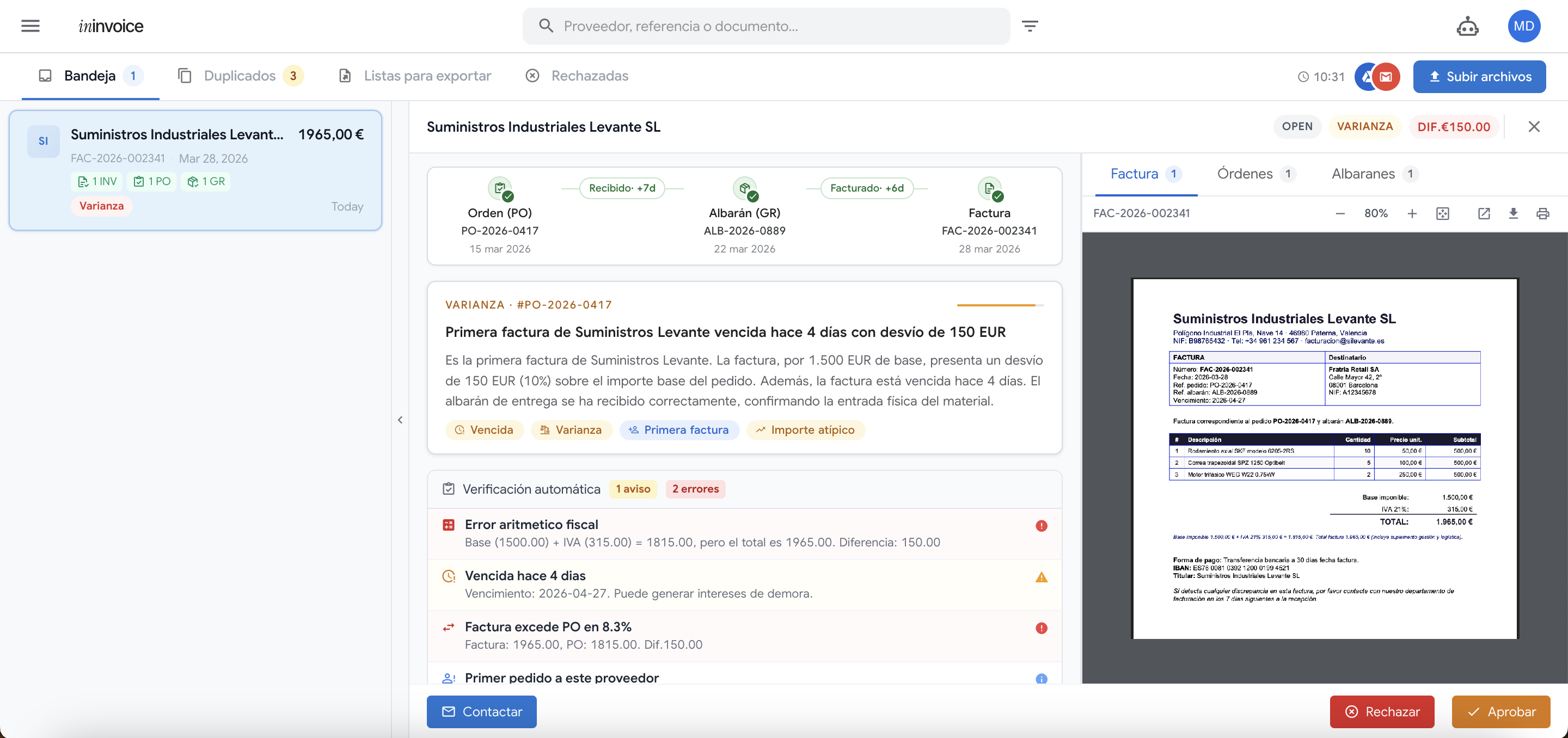Click the red mail connector icon

click(1386, 77)
